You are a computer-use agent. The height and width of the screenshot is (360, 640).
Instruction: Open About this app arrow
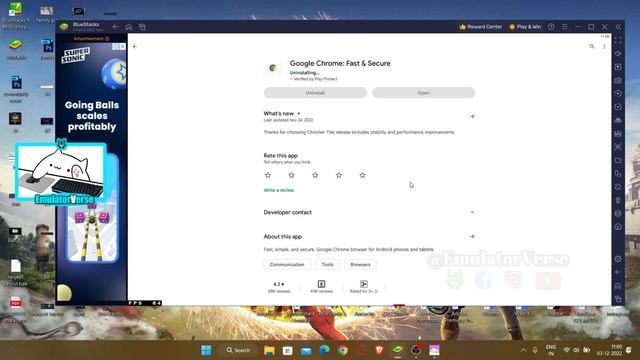472,236
